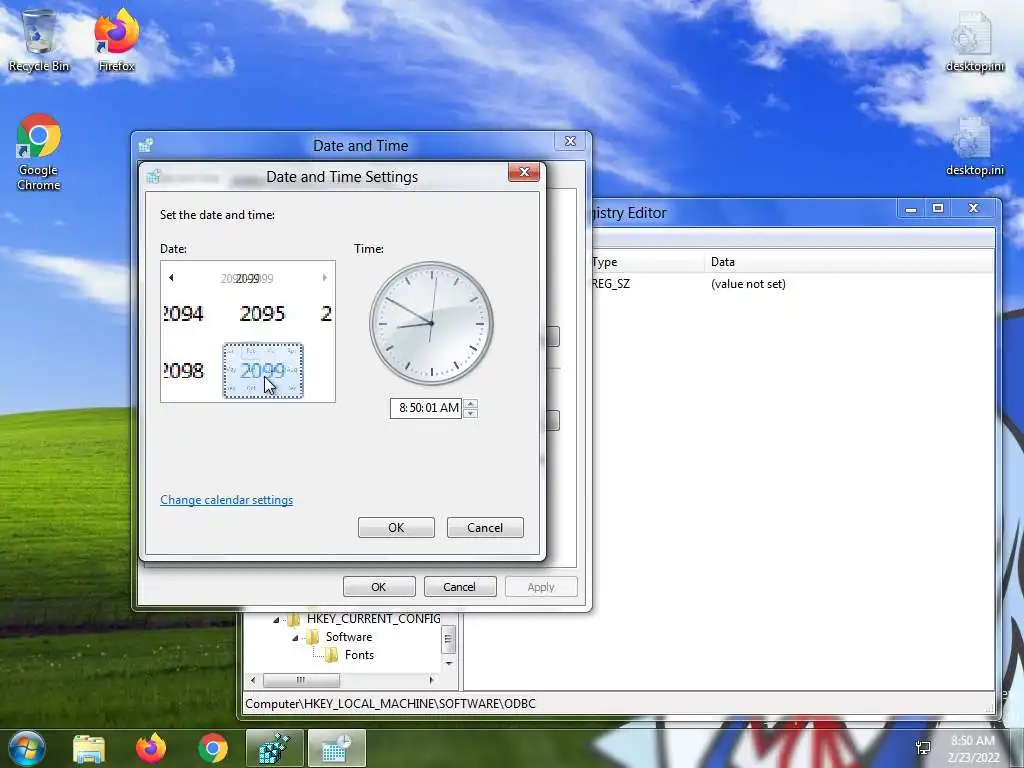Click the Date and Time window title icon
The image size is (1024, 768).
146,144
